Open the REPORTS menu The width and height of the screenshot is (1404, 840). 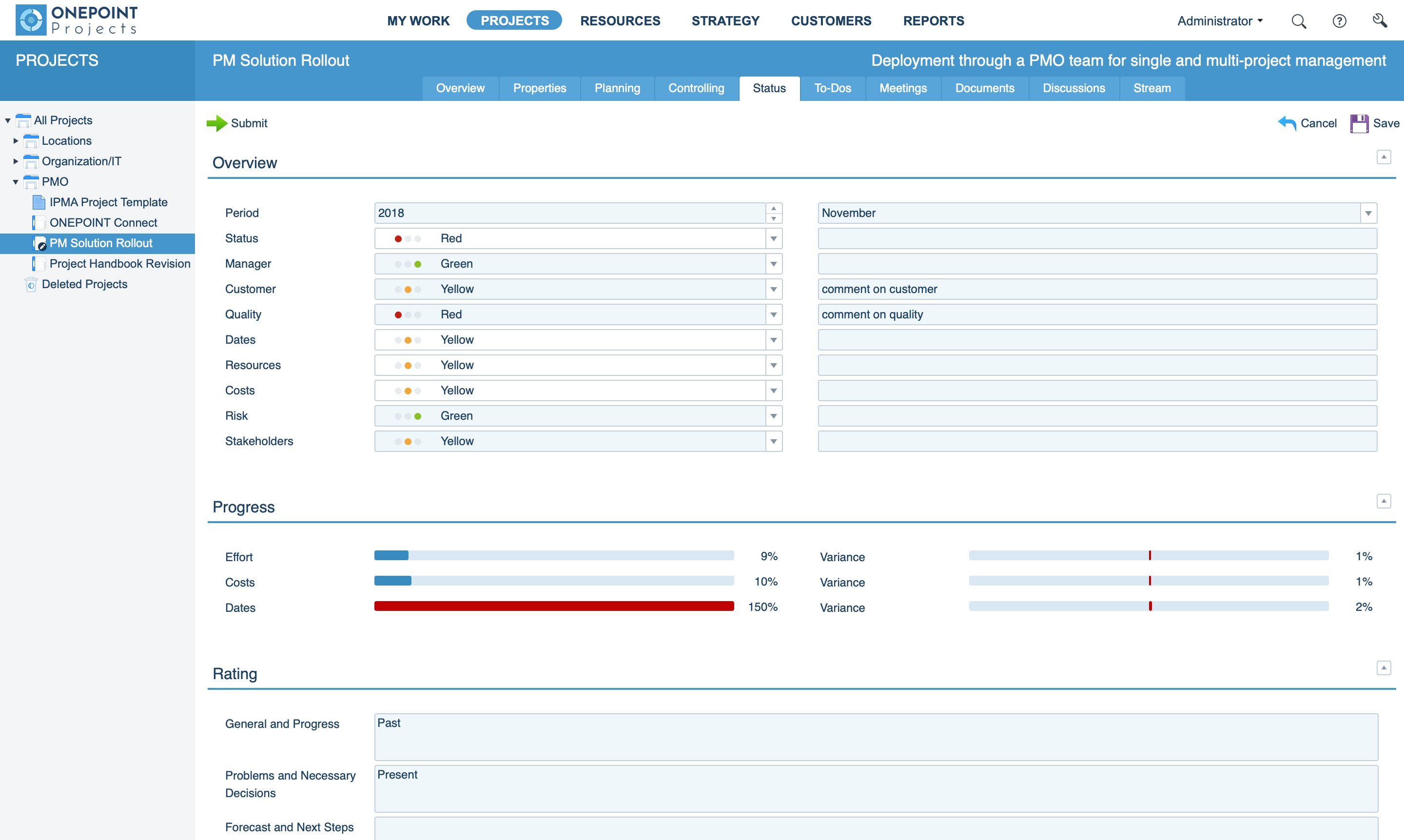(x=933, y=21)
